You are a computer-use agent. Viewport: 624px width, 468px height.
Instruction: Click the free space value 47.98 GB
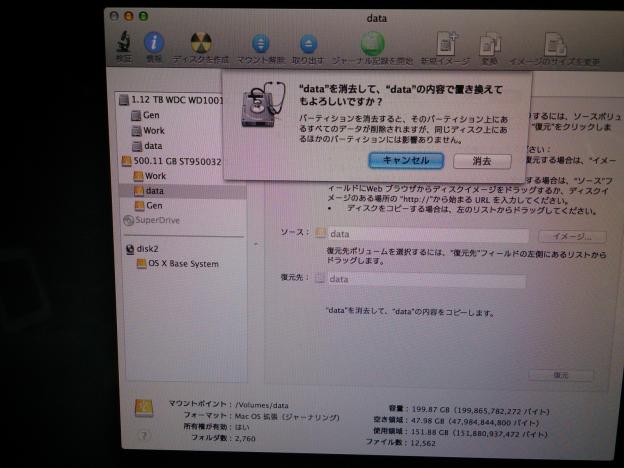[427, 421]
